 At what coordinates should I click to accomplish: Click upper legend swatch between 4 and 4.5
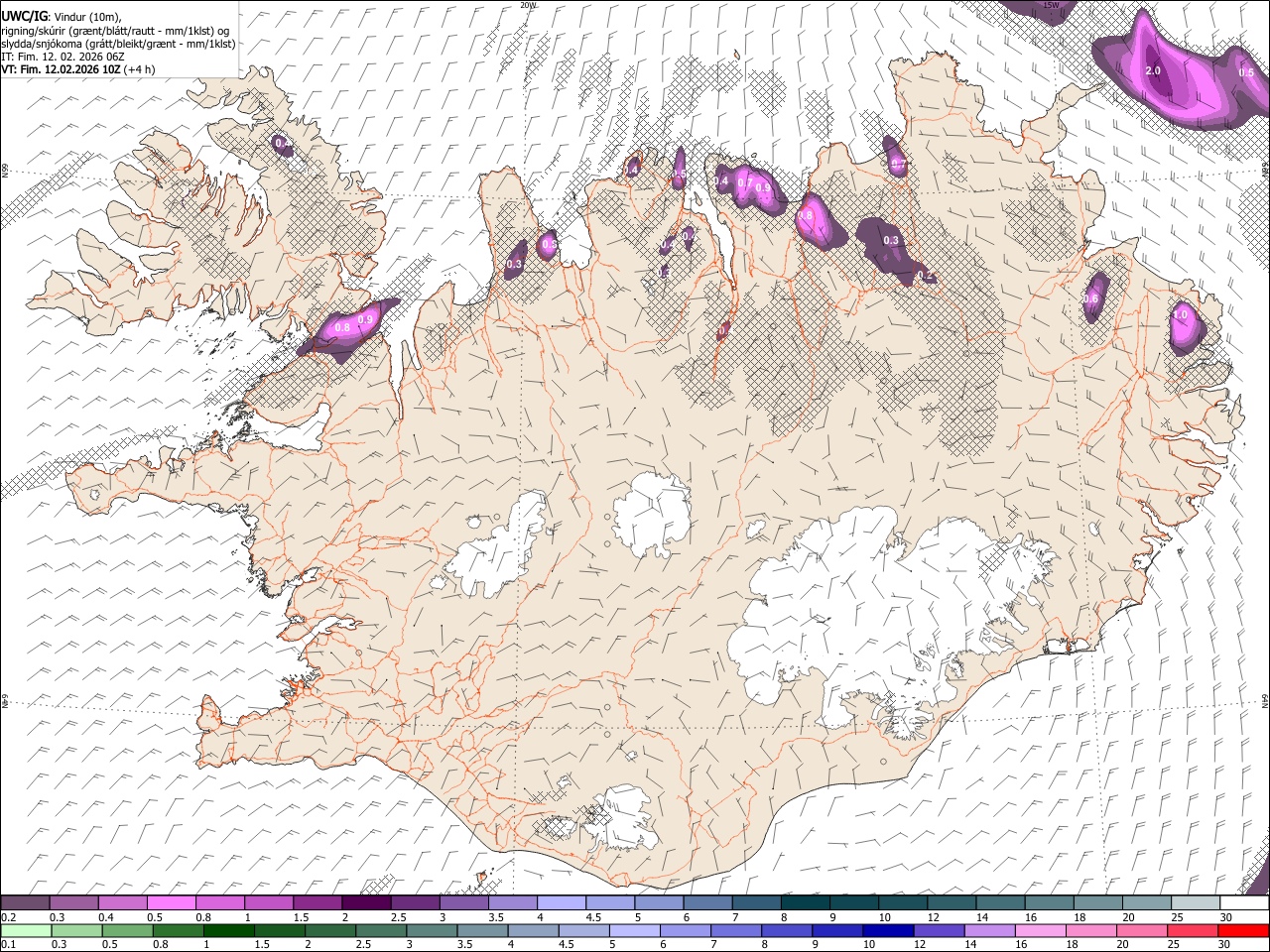561,903
